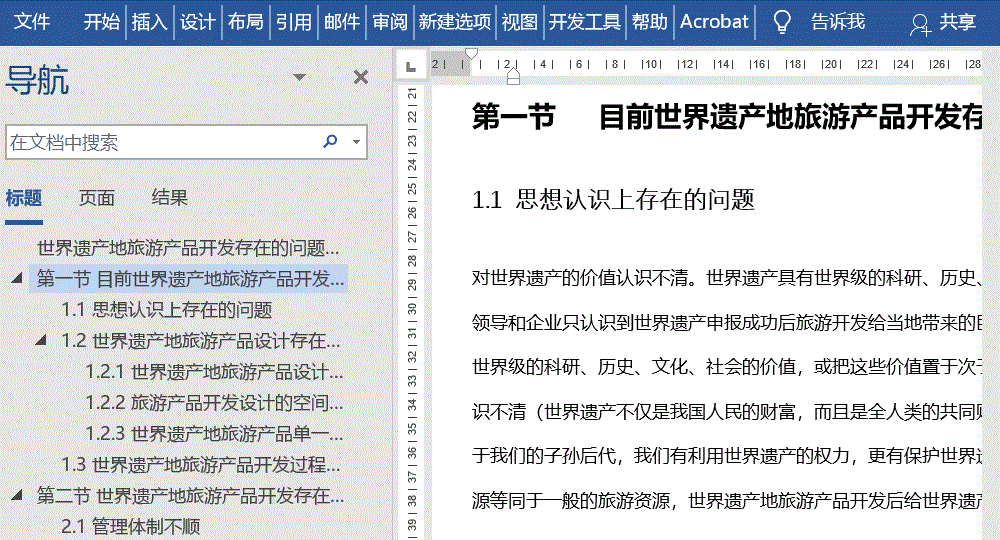Click paragraph line starting 领导和企业只认识到
This screenshot has height=540, width=1000.
coord(726,323)
